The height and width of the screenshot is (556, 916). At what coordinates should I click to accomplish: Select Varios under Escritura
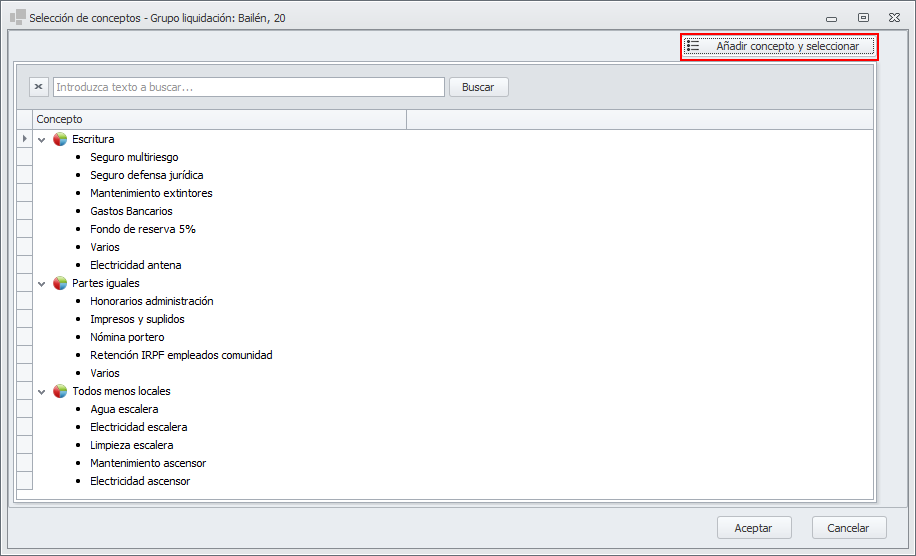click(x=105, y=247)
